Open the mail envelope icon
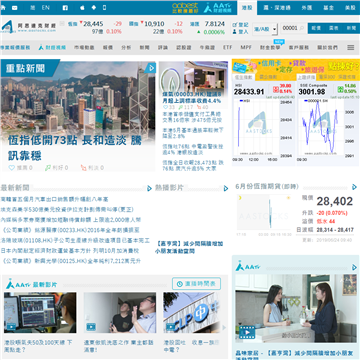Screen dimensions: 360x360 pos(15,7)
